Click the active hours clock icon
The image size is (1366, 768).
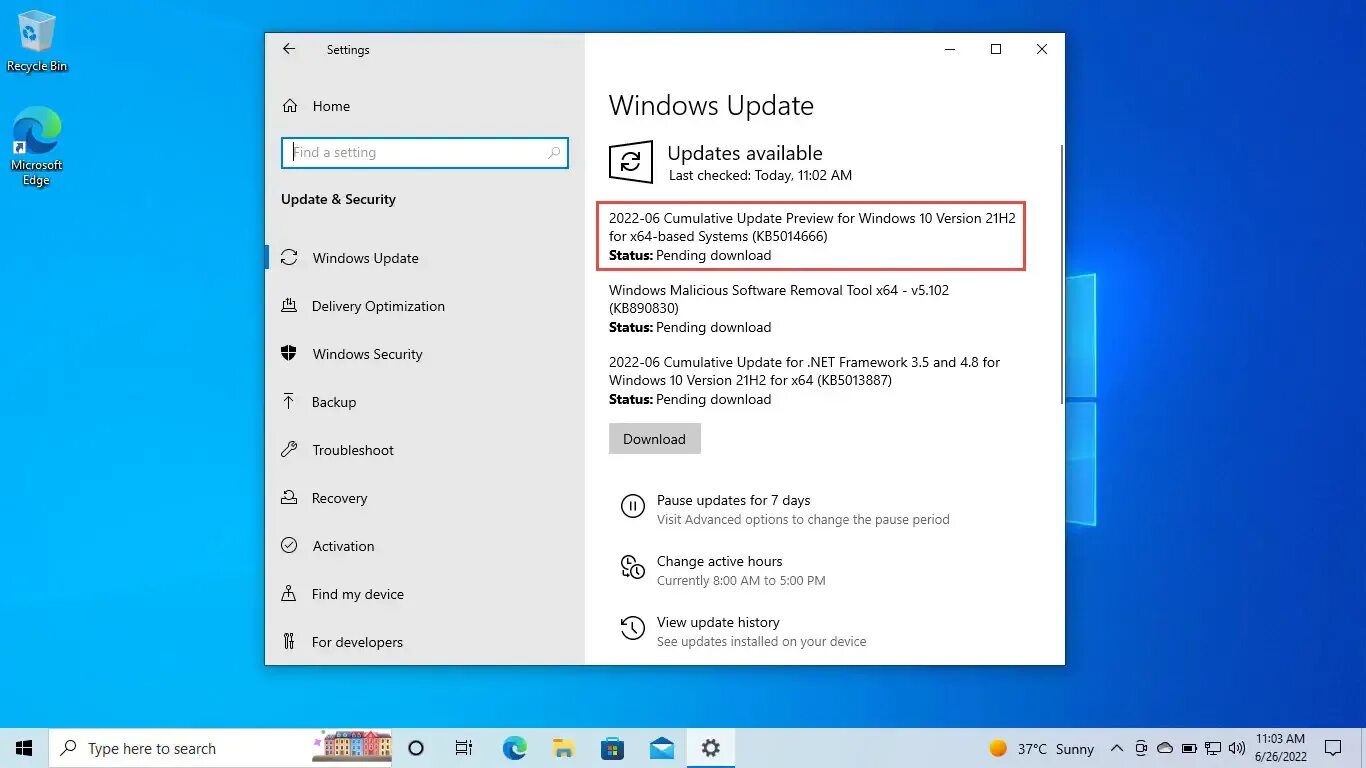click(632, 567)
